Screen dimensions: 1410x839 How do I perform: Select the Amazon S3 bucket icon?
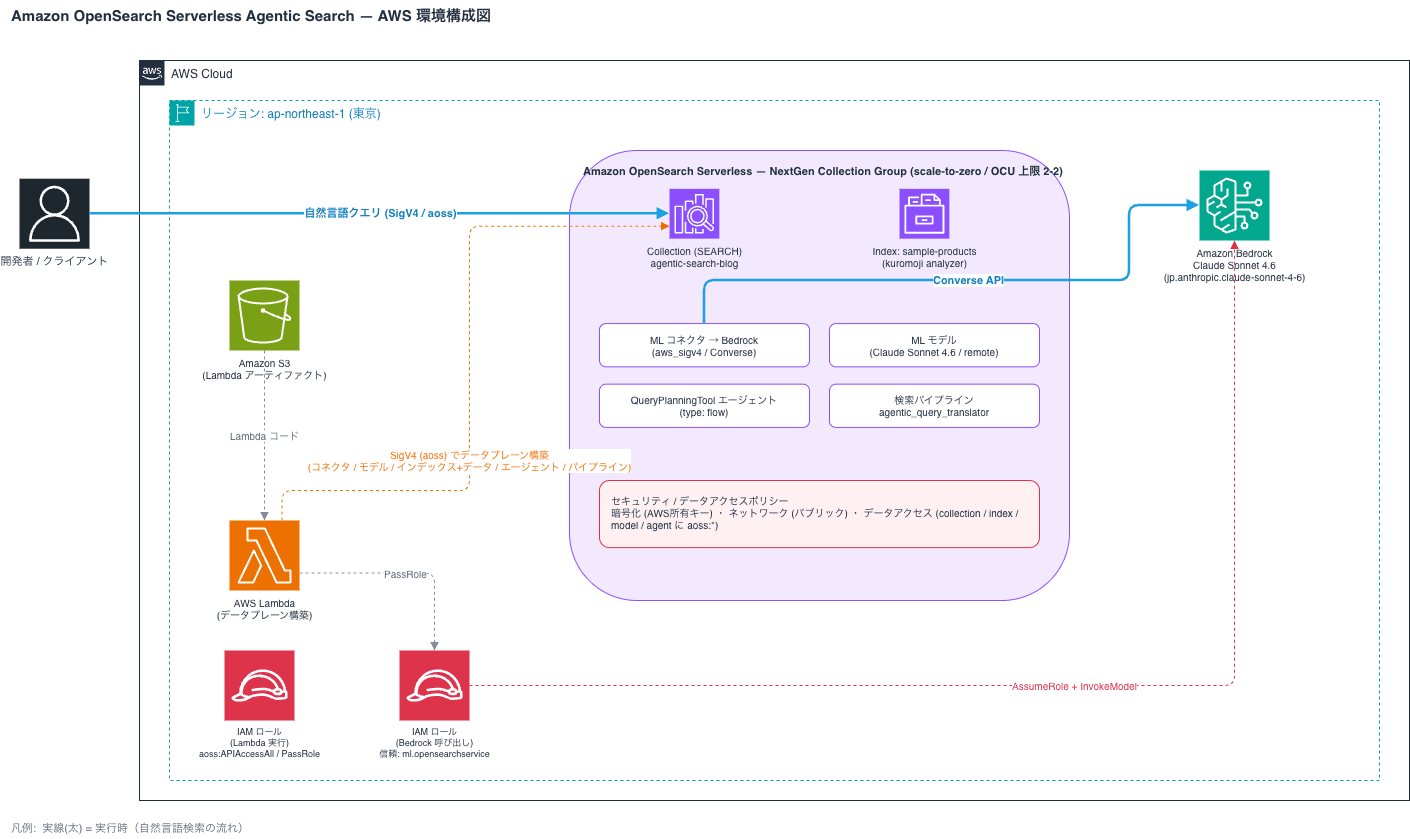264,315
